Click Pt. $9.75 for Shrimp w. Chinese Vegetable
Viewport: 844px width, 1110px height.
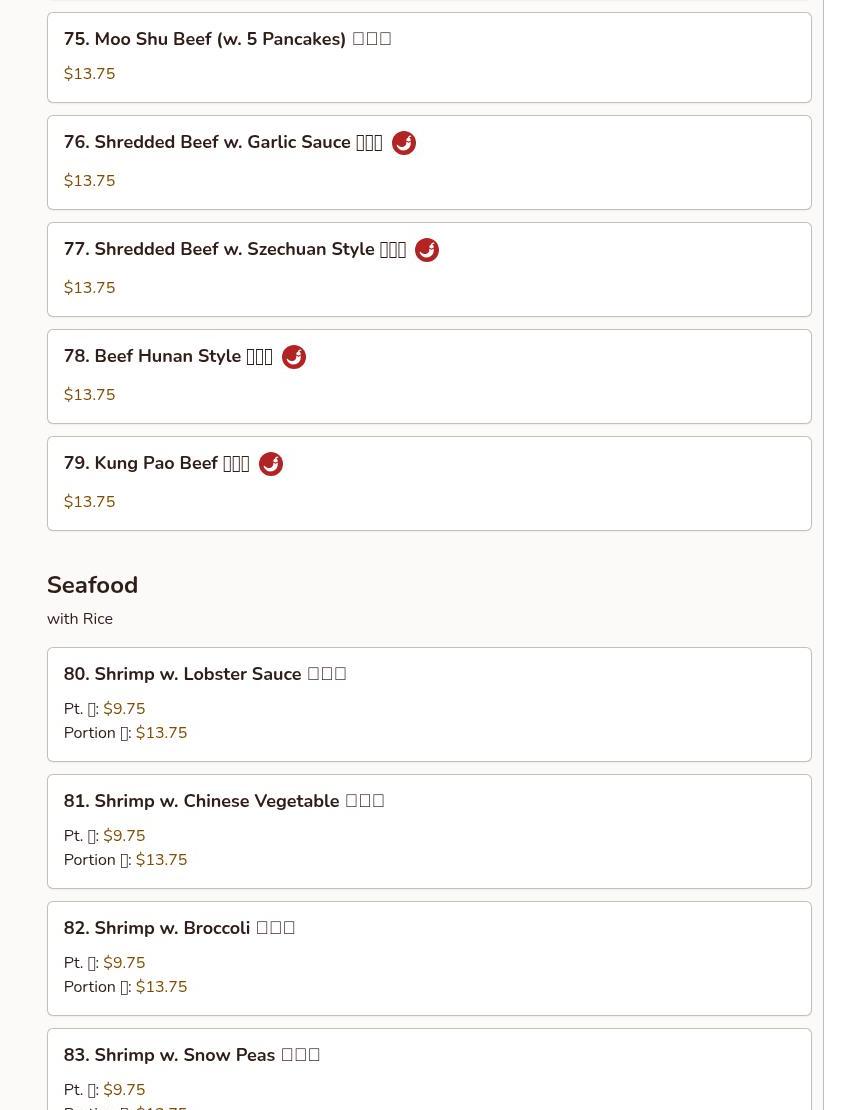105,835
